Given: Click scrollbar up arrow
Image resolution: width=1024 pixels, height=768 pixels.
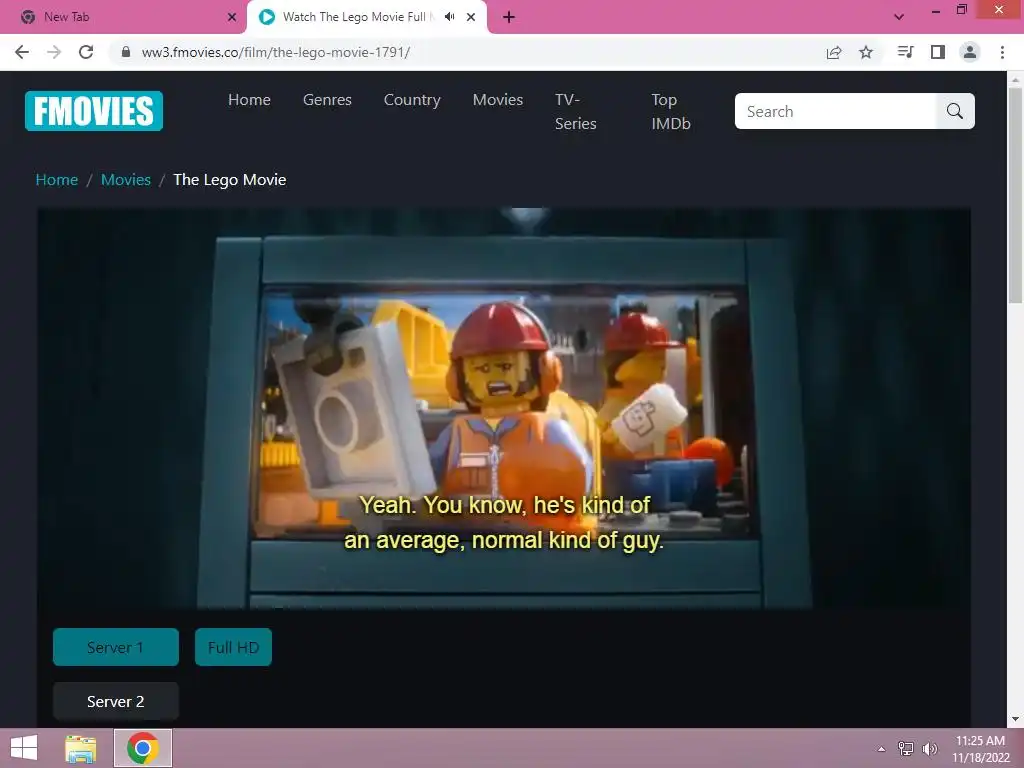Looking at the screenshot, I should (x=1015, y=80).
